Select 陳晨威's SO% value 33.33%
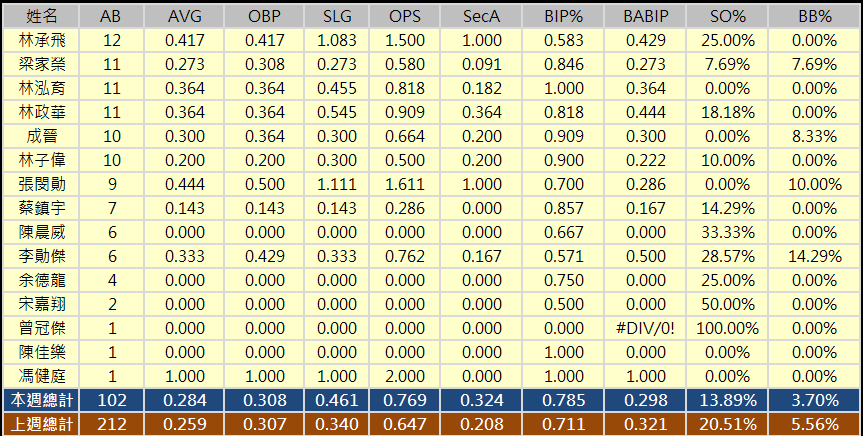 (728, 232)
